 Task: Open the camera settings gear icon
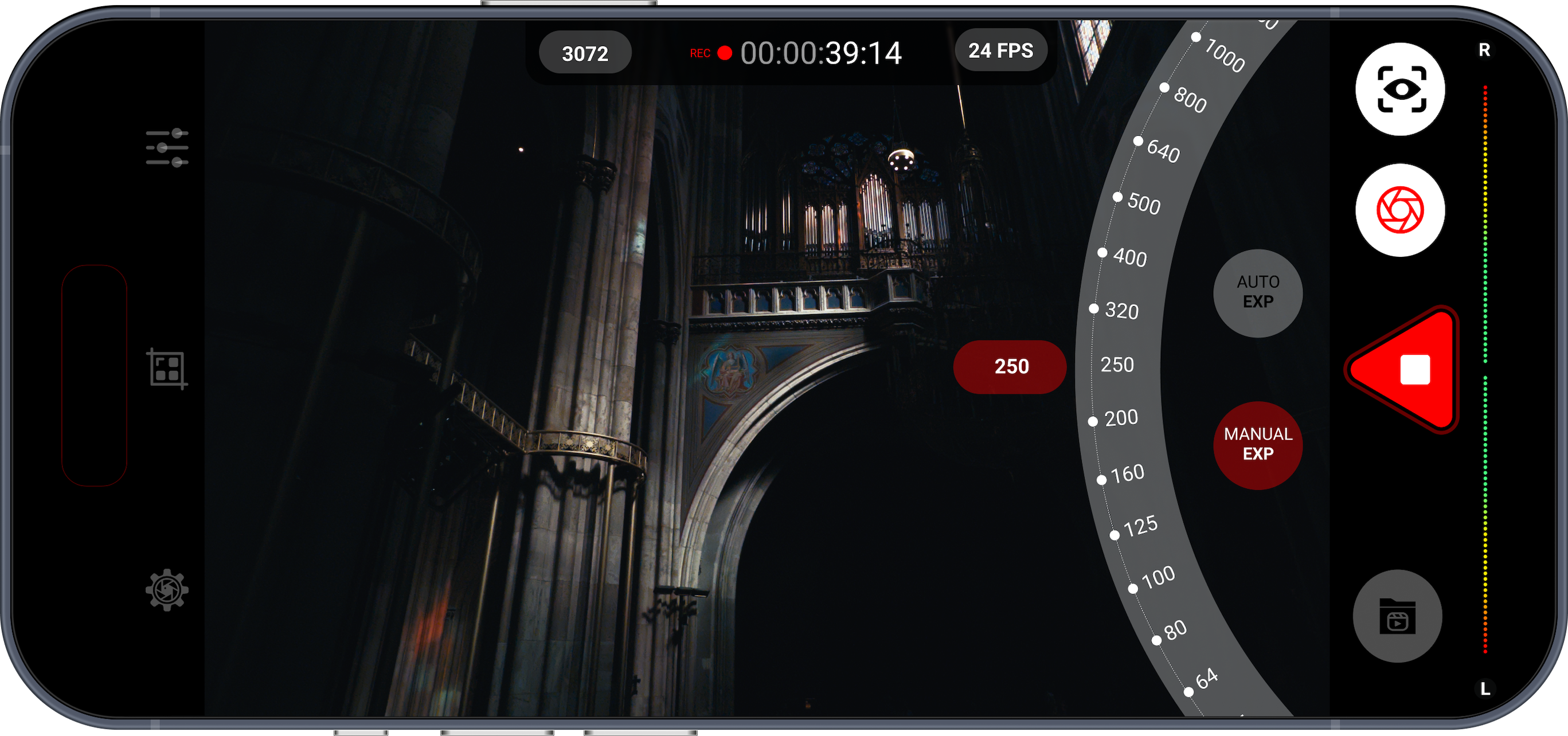click(167, 589)
